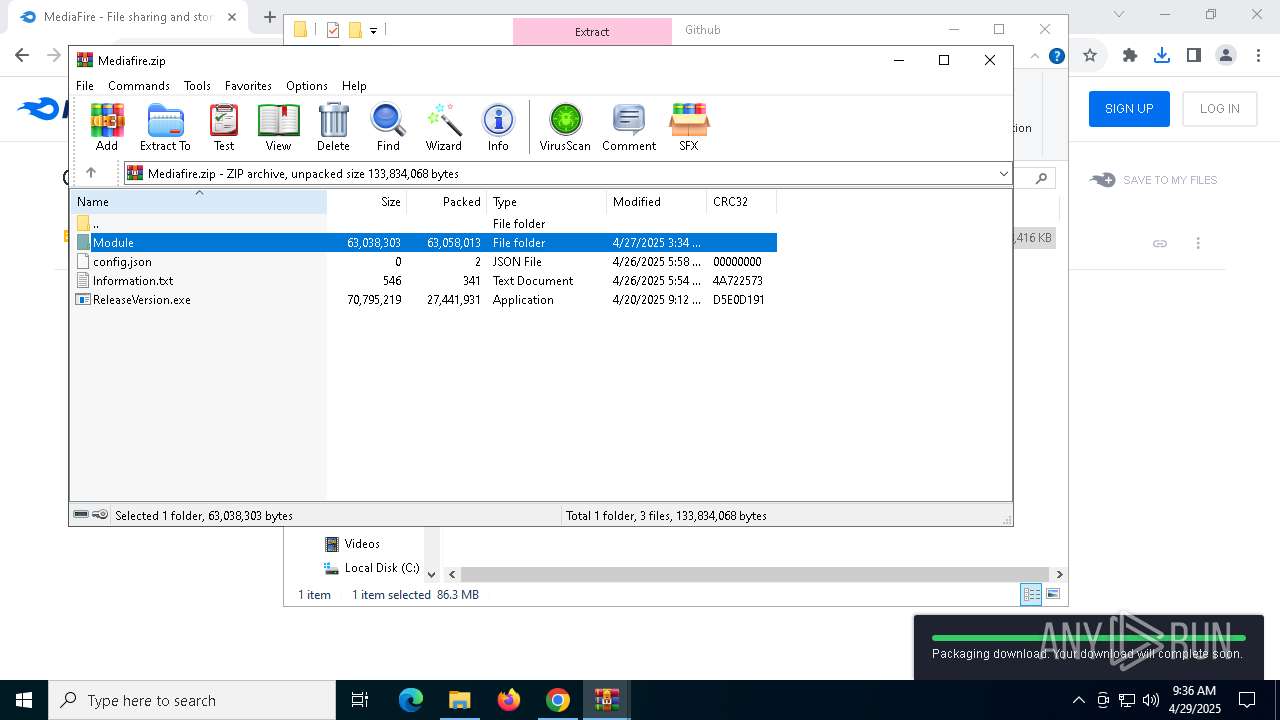Open Chrome extensions puzzle icon
Viewport: 1280px width, 720px height.
(1130, 56)
